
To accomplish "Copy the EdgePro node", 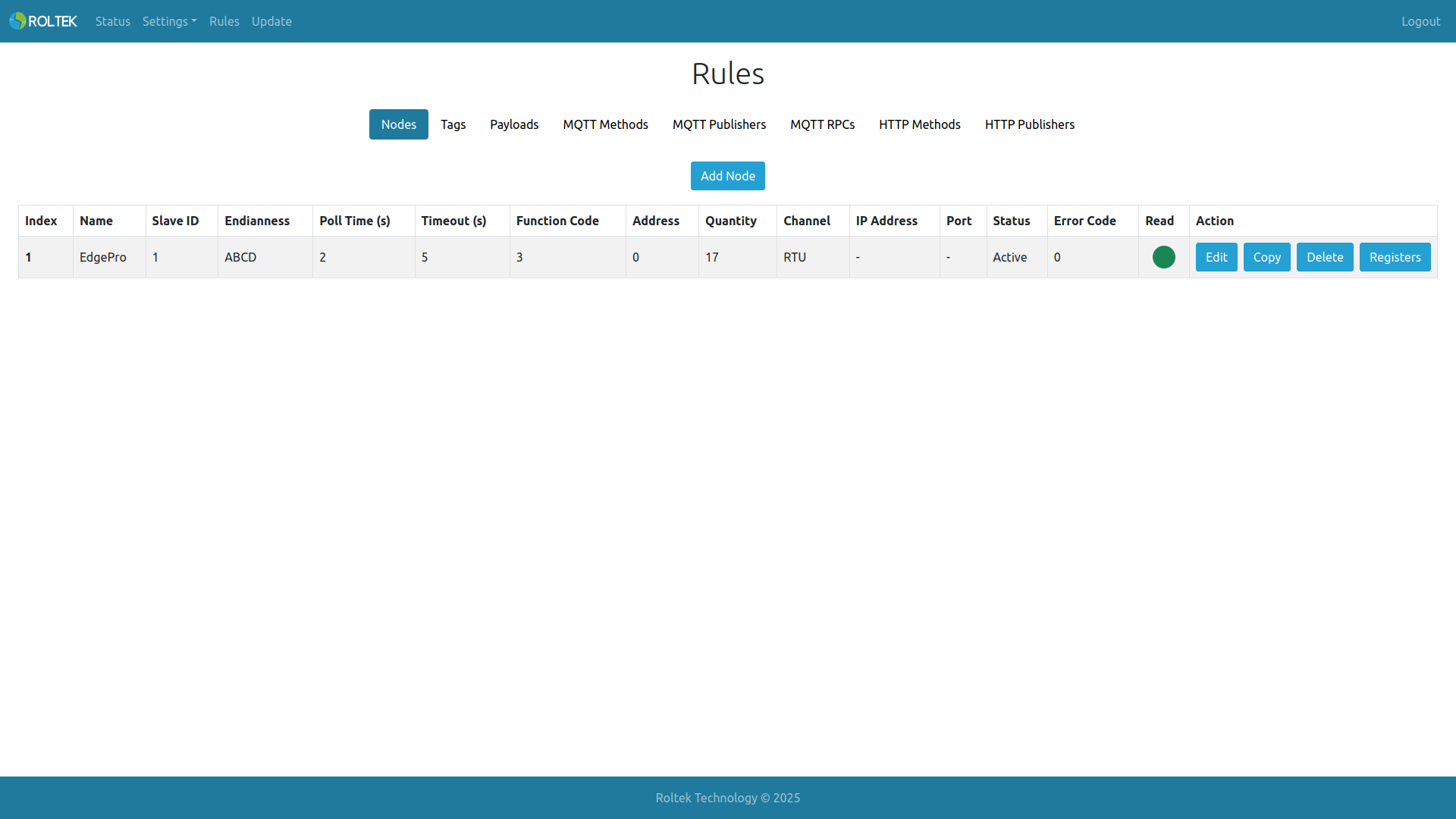I will click(1266, 257).
